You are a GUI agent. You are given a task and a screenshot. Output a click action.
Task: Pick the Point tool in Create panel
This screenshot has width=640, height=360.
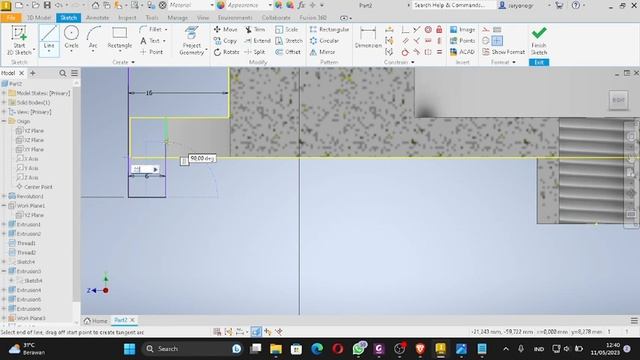[x=151, y=52]
